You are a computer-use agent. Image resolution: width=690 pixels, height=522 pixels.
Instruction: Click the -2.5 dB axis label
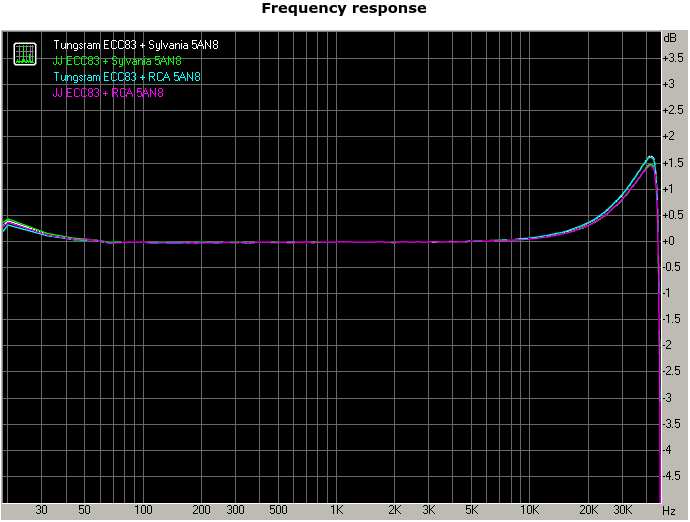pos(673,371)
